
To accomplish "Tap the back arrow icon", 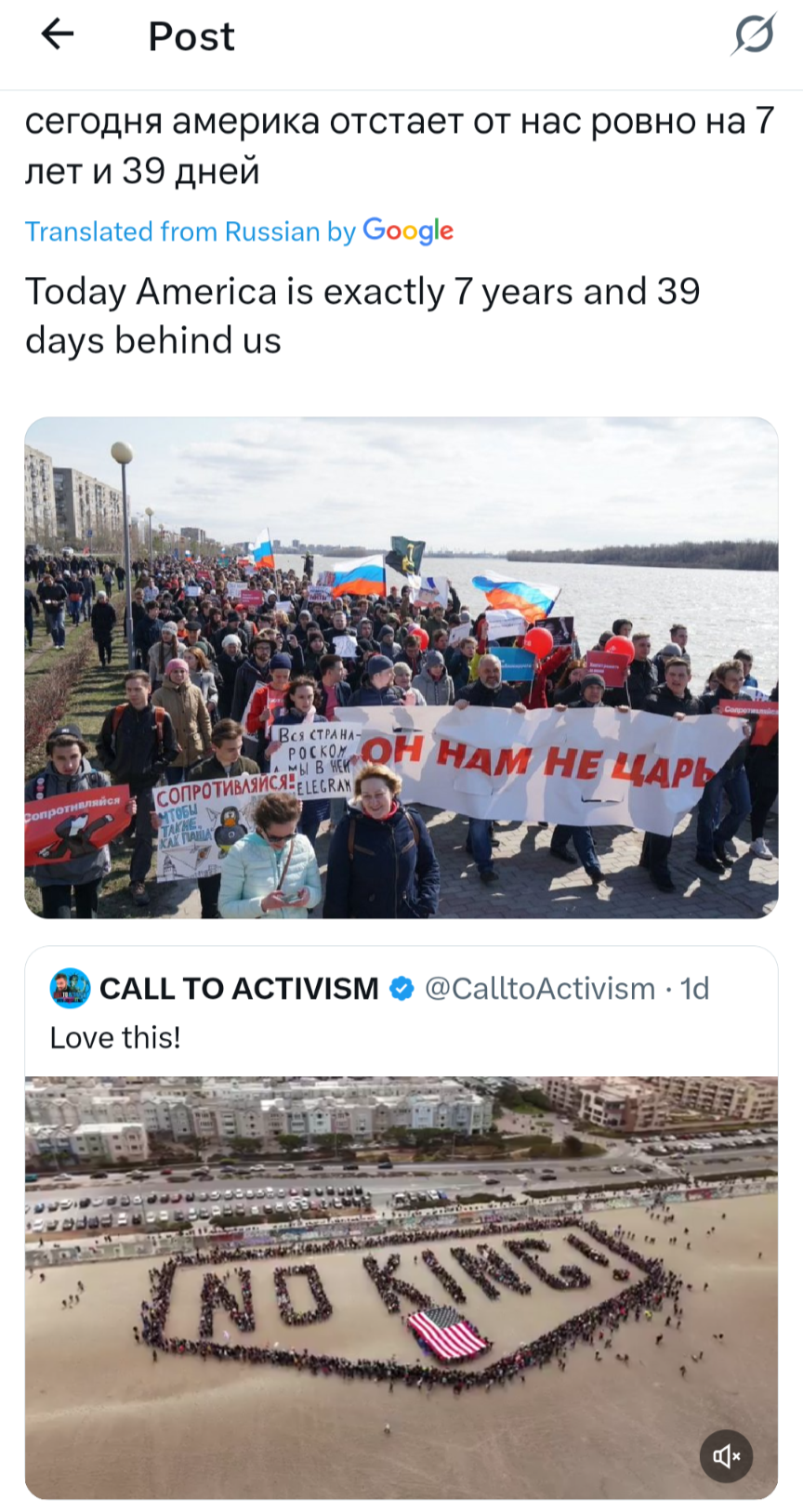I will pyautogui.click(x=58, y=35).
